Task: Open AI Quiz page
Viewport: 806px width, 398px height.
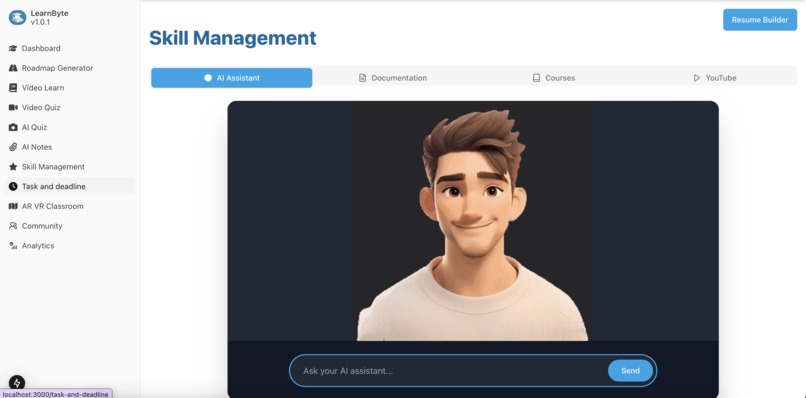Action: (70, 127)
